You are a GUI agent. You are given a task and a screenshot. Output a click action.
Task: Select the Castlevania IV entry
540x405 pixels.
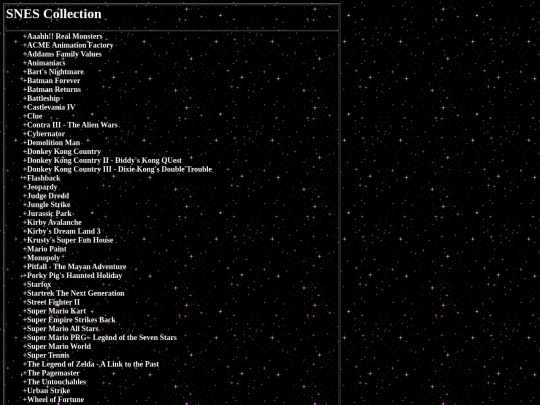coord(51,107)
